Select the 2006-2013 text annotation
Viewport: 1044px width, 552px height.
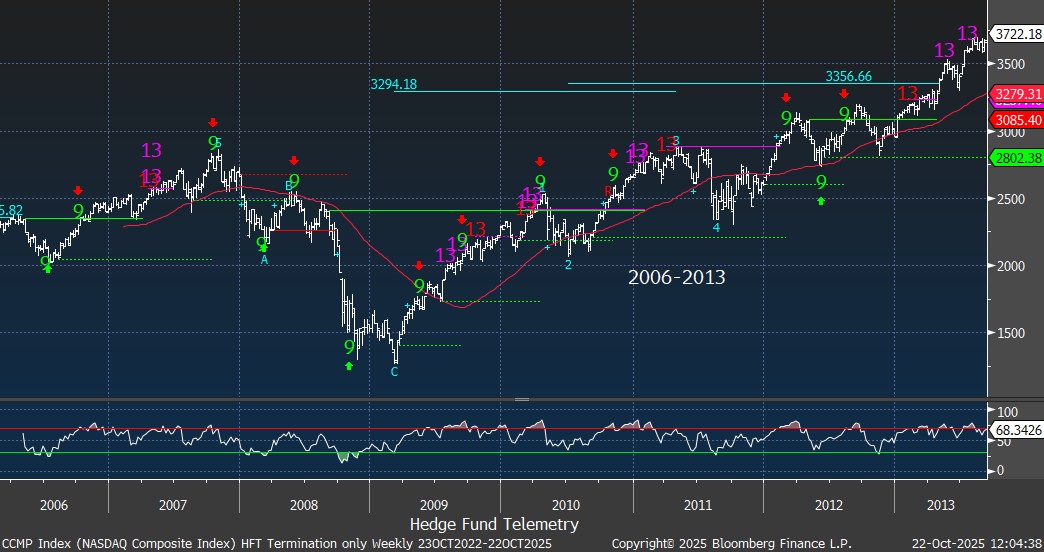676,278
